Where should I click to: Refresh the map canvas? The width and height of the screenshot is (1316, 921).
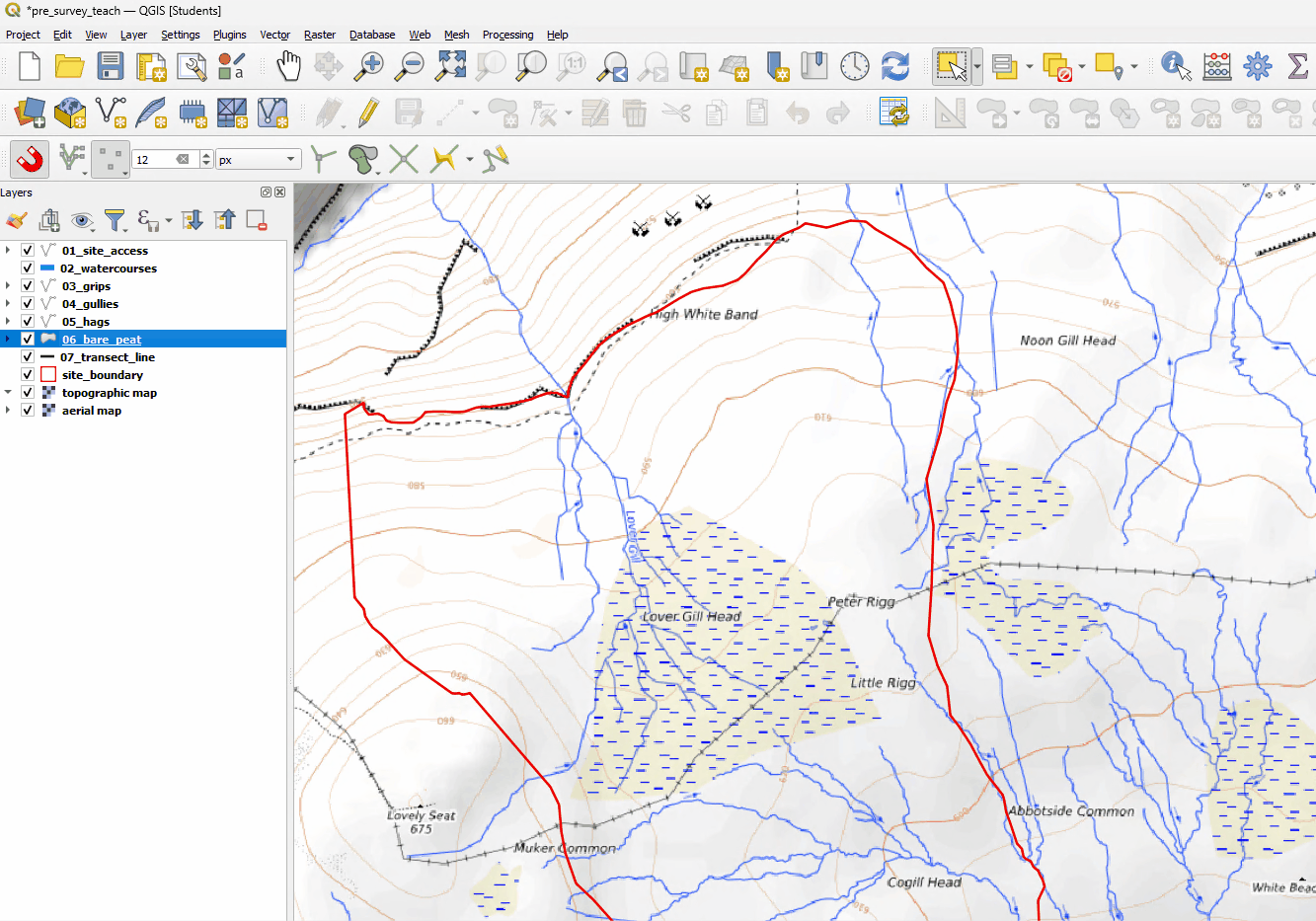(894, 65)
